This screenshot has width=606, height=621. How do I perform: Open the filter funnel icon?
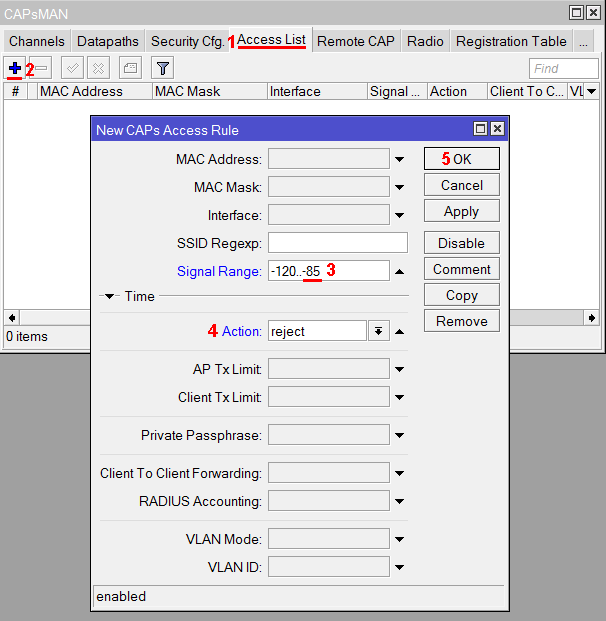pyautogui.click(x=162, y=68)
